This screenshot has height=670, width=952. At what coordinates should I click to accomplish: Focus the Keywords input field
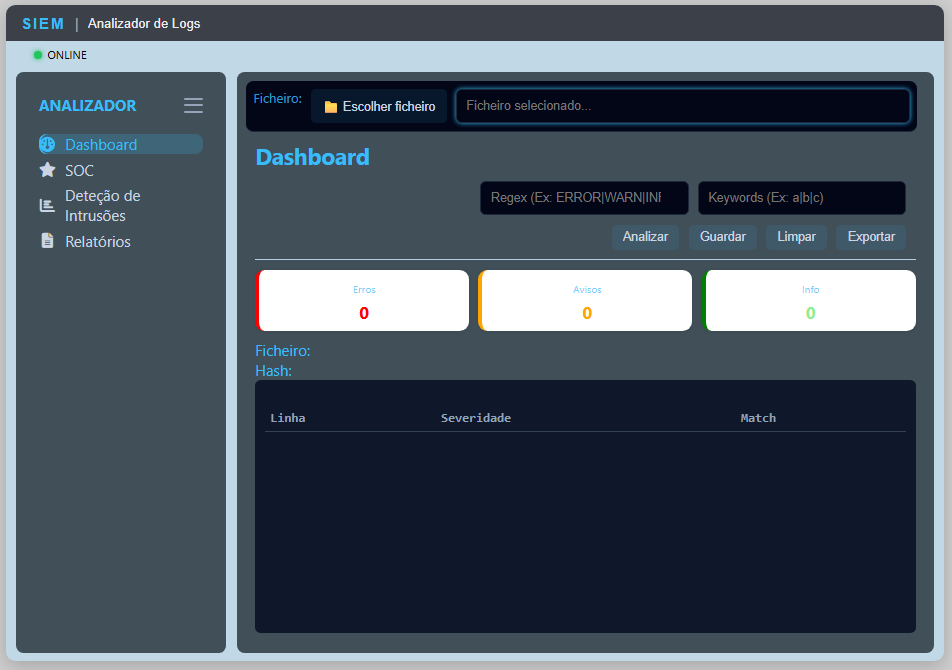tap(801, 198)
